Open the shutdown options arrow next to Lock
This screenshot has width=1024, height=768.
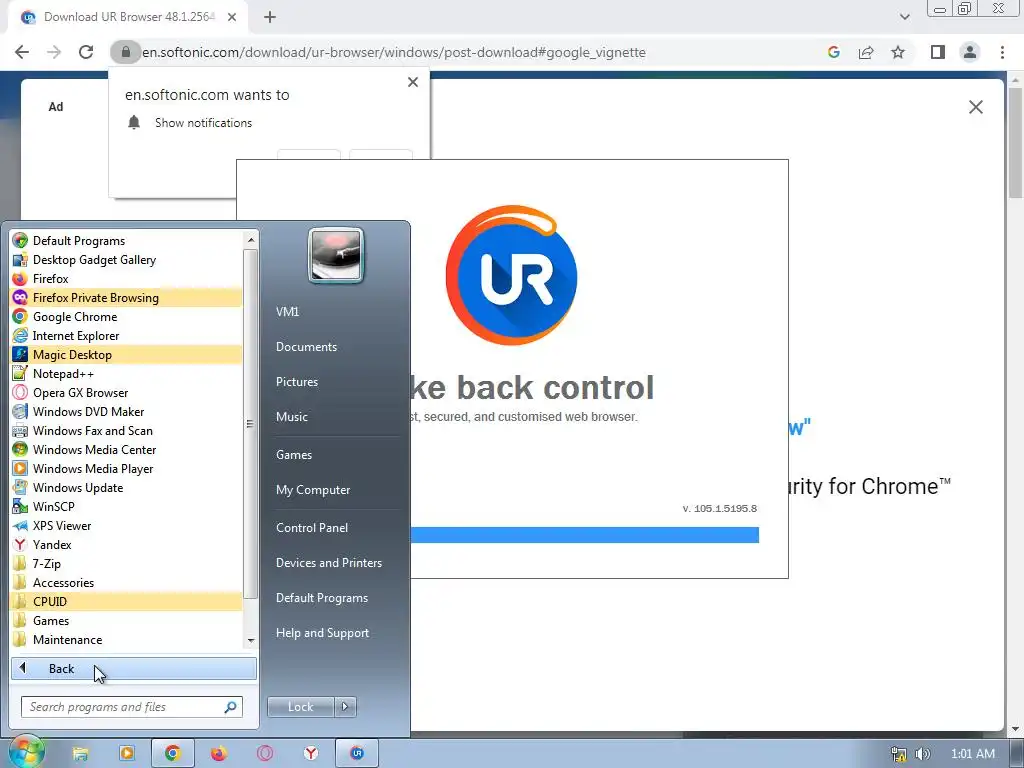pyautogui.click(x=345, y=707)
